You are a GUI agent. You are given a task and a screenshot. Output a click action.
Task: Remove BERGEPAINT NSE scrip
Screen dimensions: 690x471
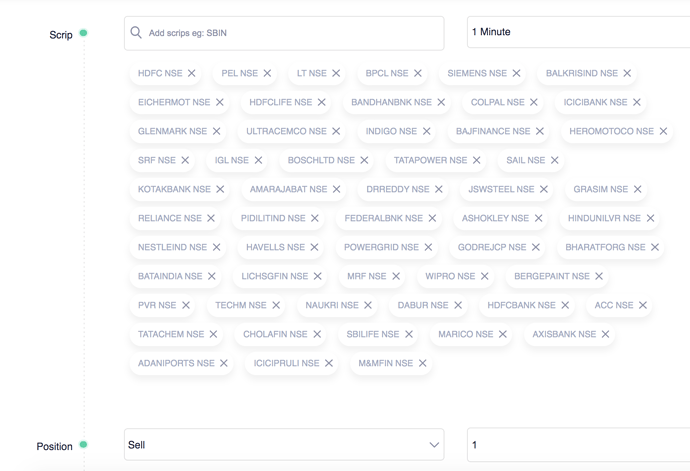click(599, 276)
